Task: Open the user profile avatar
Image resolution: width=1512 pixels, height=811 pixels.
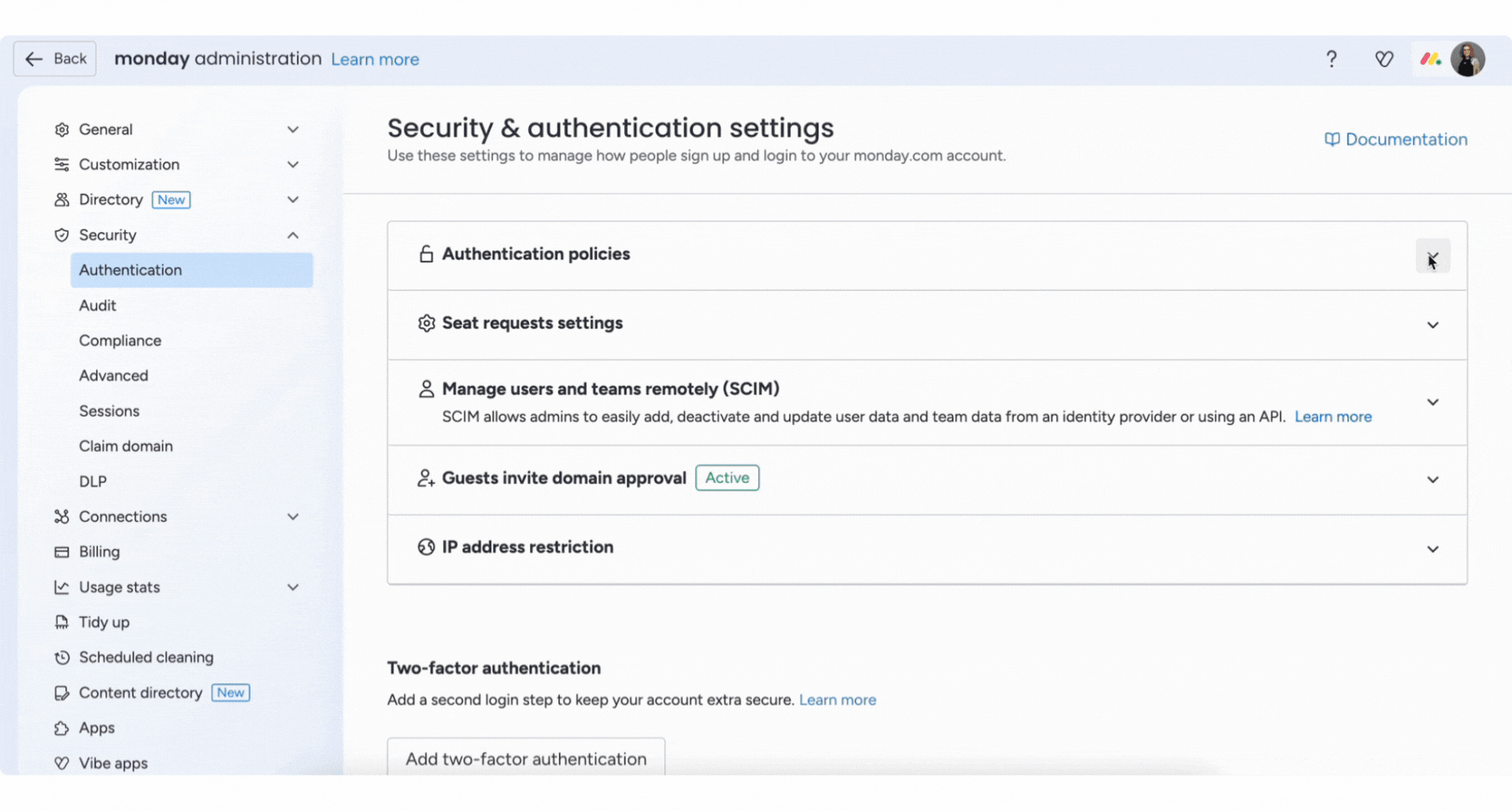Action: (x=1468, y=59)
